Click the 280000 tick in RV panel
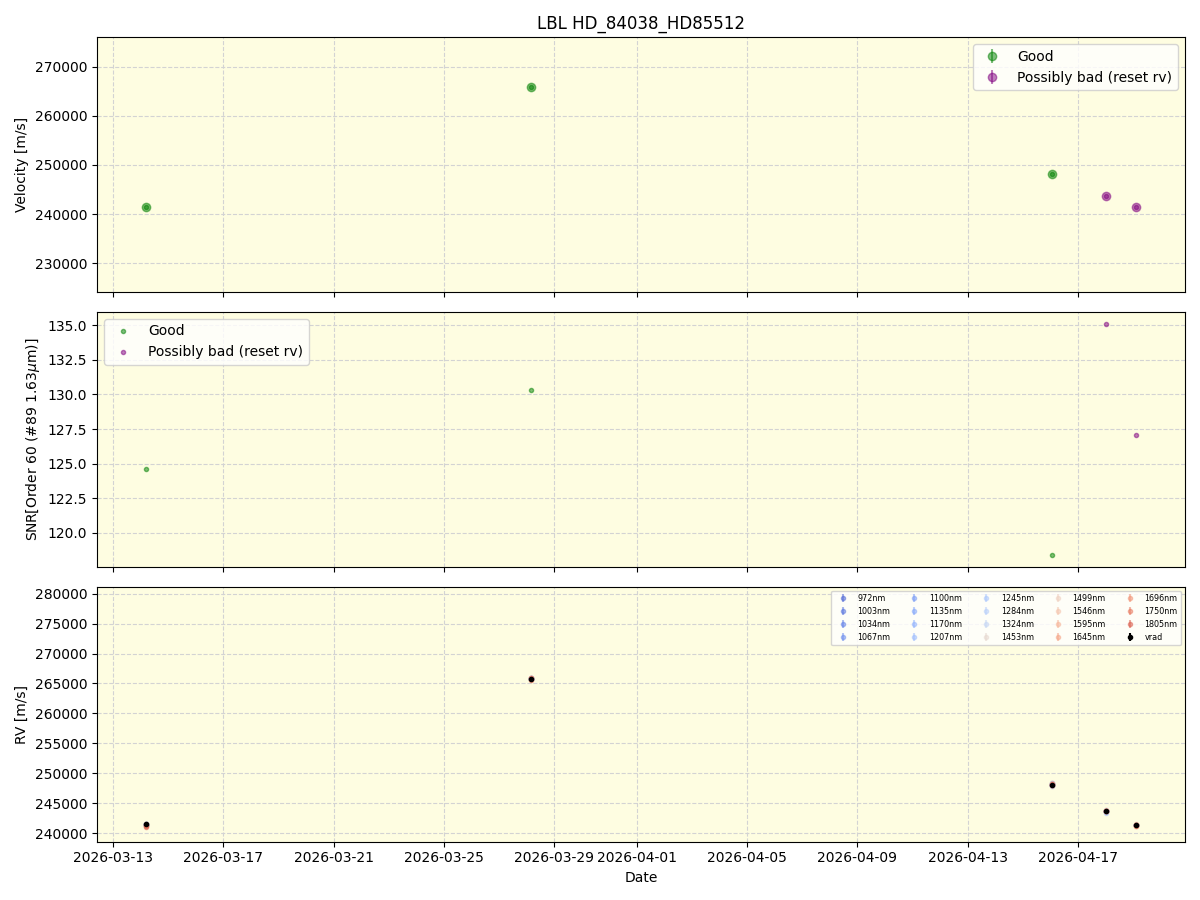Screen dimensions: 1200x900 point(61,594)
